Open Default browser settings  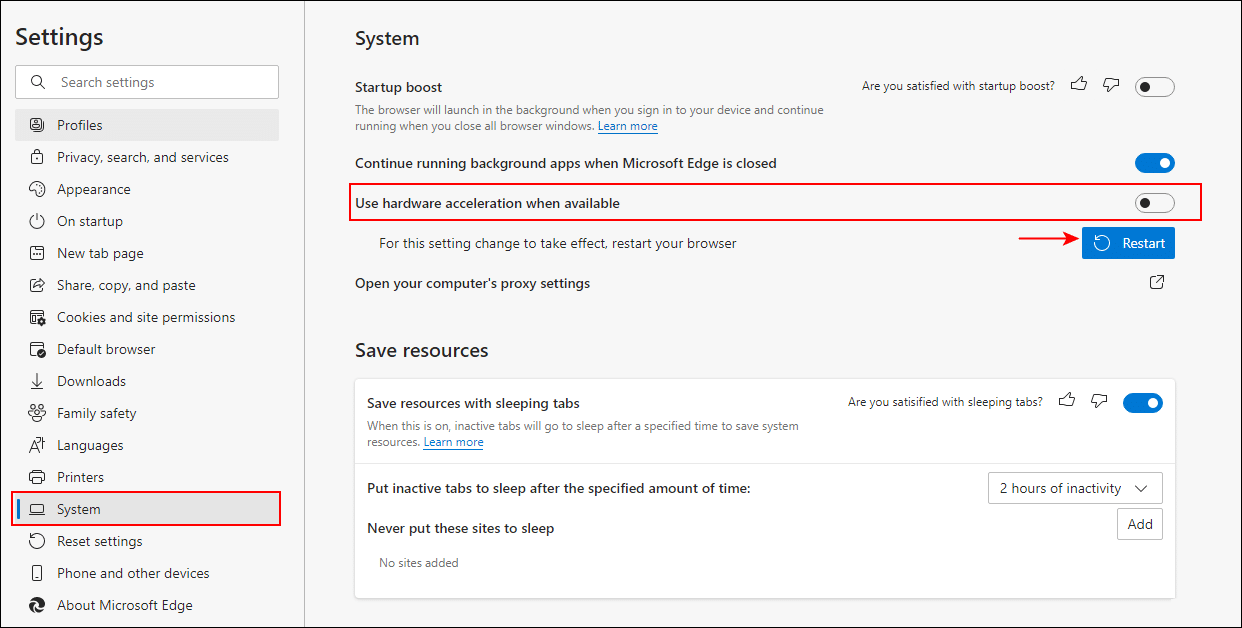pyautogui.click(x=147, y=349)
